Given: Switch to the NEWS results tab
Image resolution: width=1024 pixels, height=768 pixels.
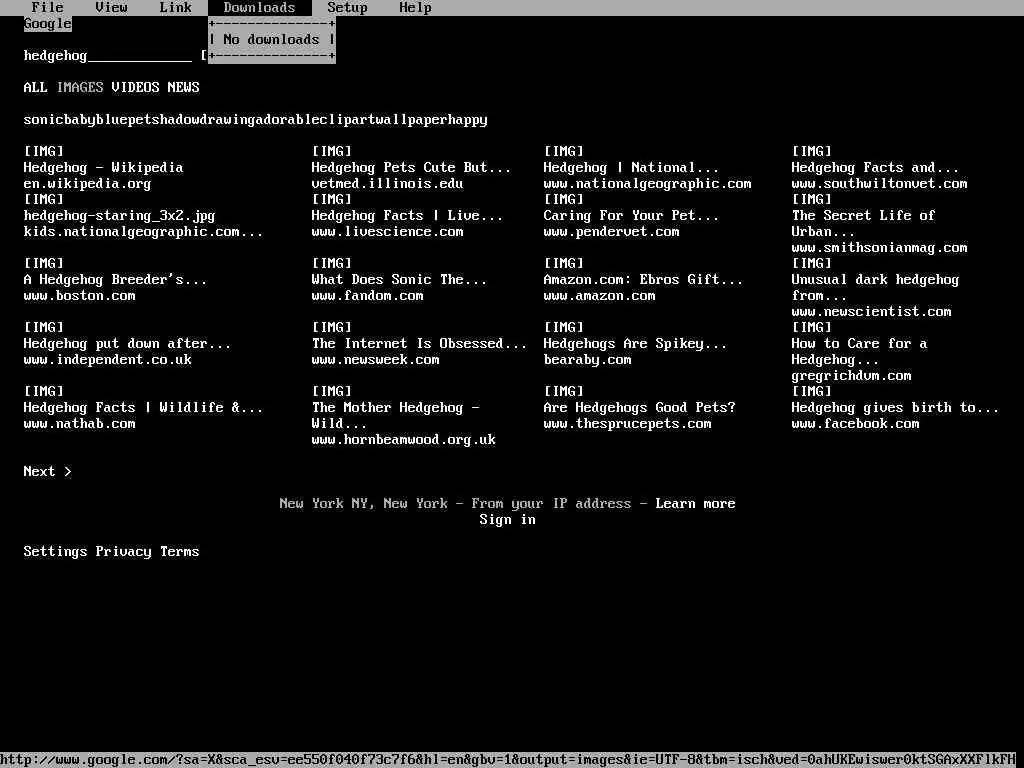Looking at the screenshot, I should (x=184, y=88).
